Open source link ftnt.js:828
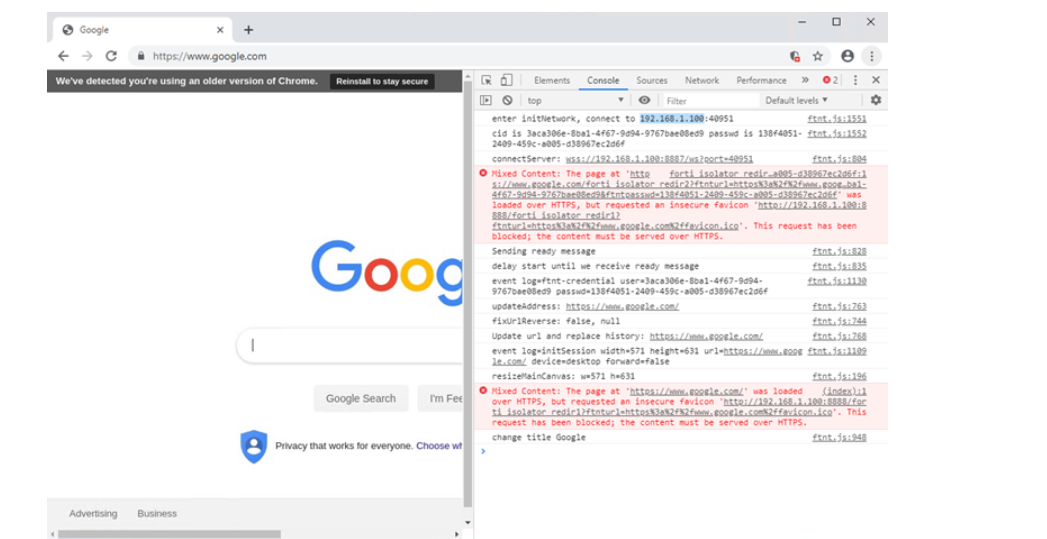The height and width of the screenshot is (539, 1047). (839, 251)
